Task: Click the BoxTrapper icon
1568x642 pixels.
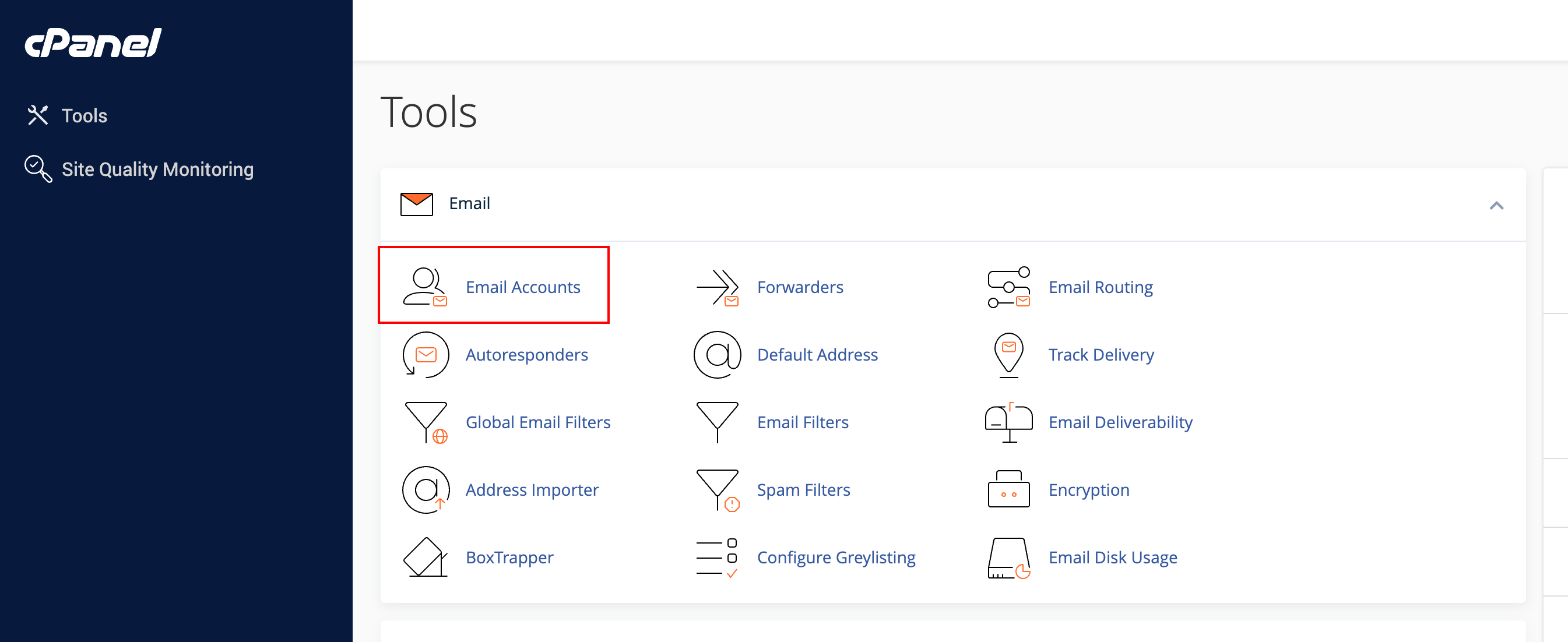Action: coord(425,557)
